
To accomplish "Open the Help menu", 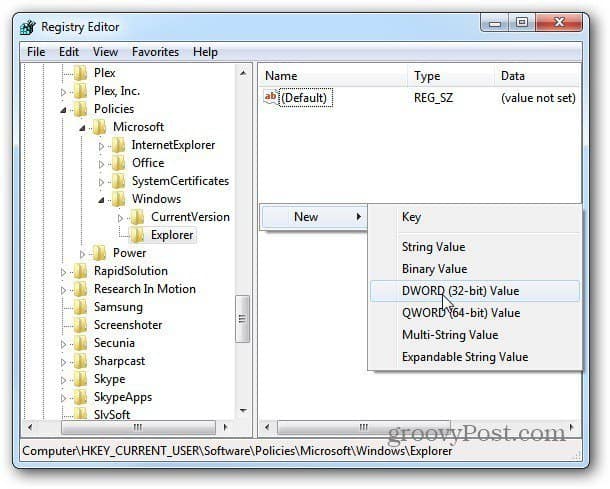I will click(x=205, y=52).
